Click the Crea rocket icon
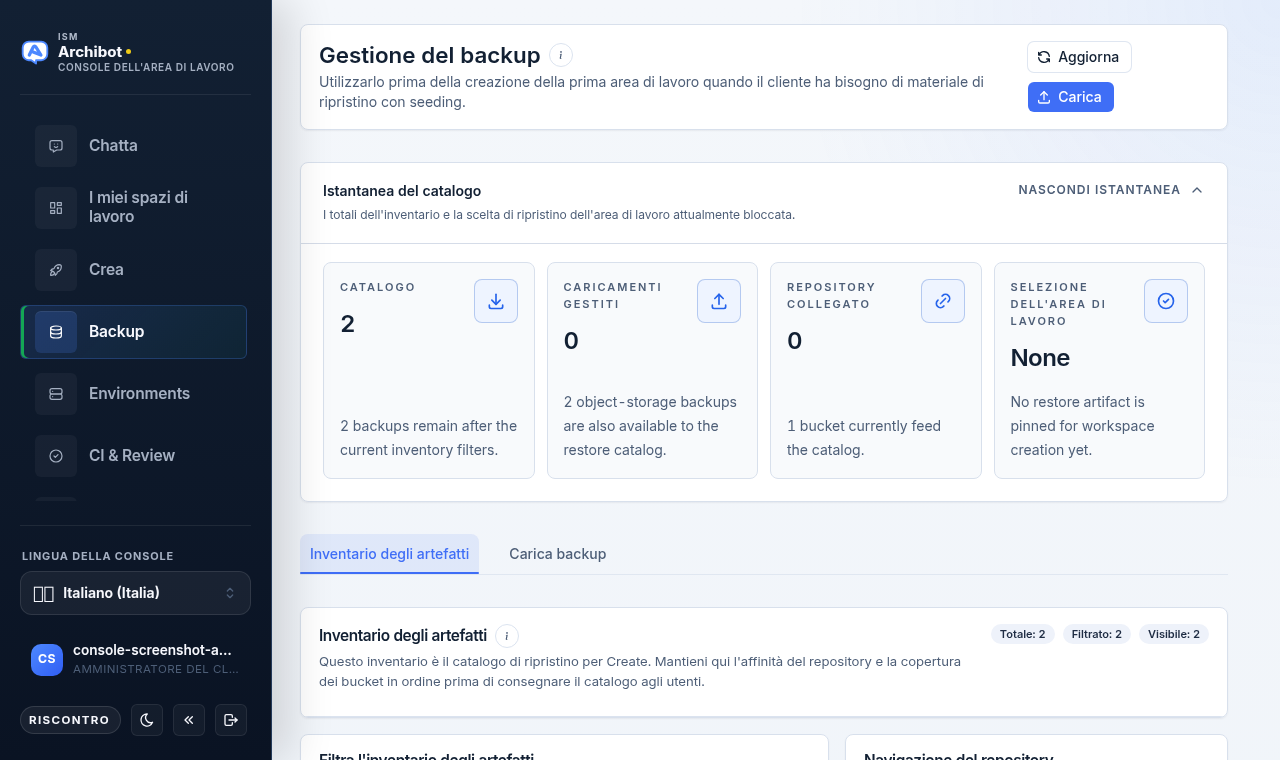 [x=56, y=270]
